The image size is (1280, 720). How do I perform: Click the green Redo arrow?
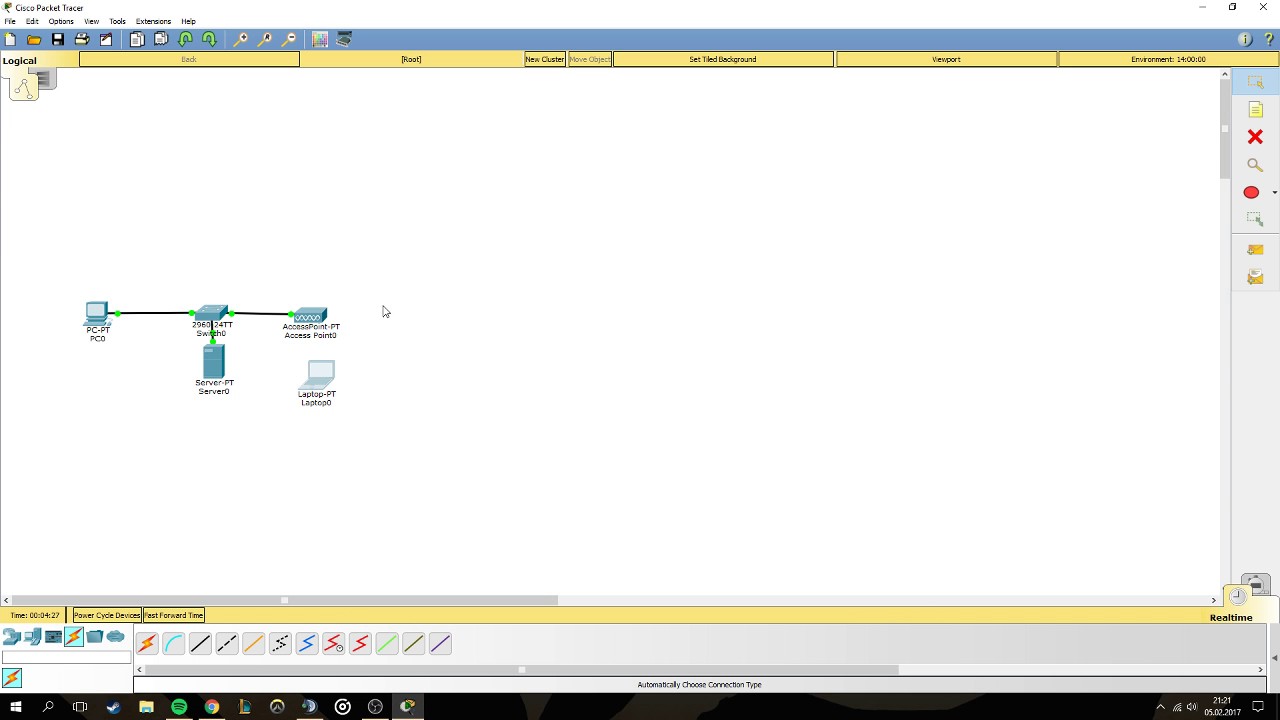click(209, 39)
